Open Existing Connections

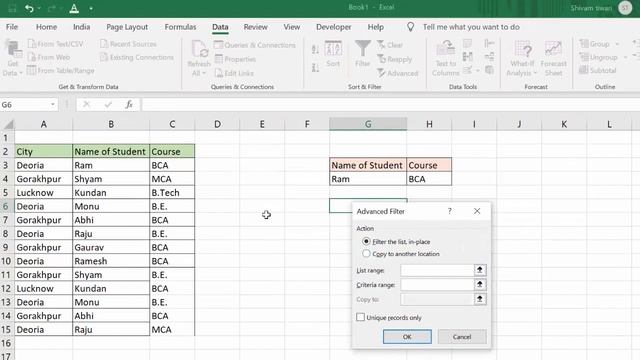coord(137,57)
